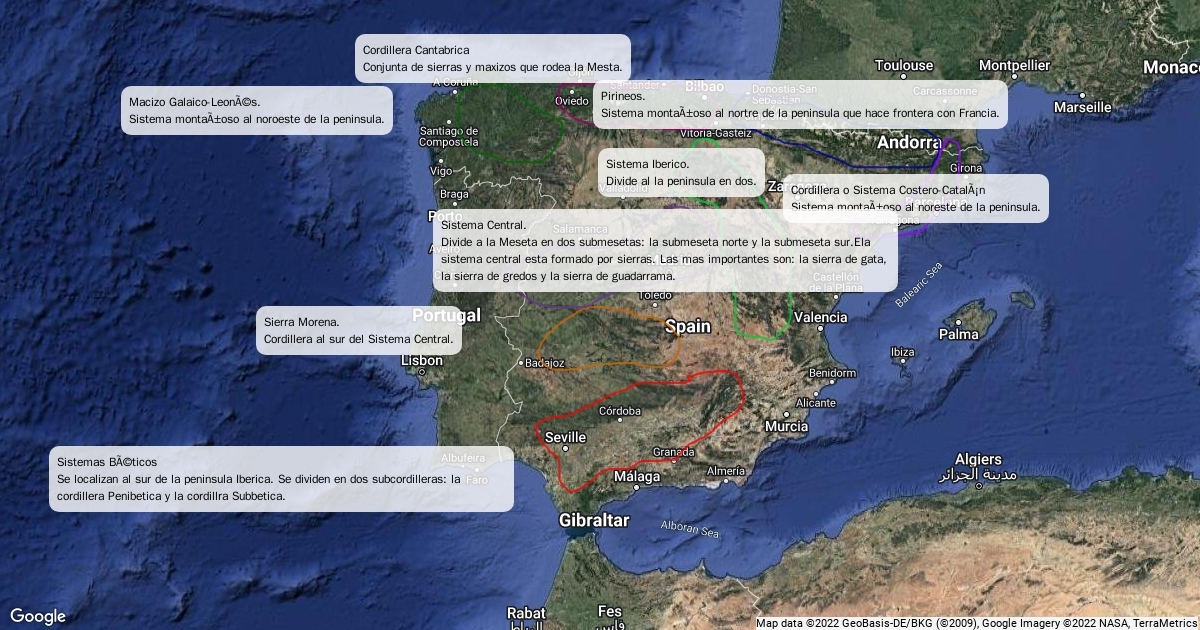Click the Pirineos description label
This screenshot has height=630, width=1200.
[x=800, y=104]
